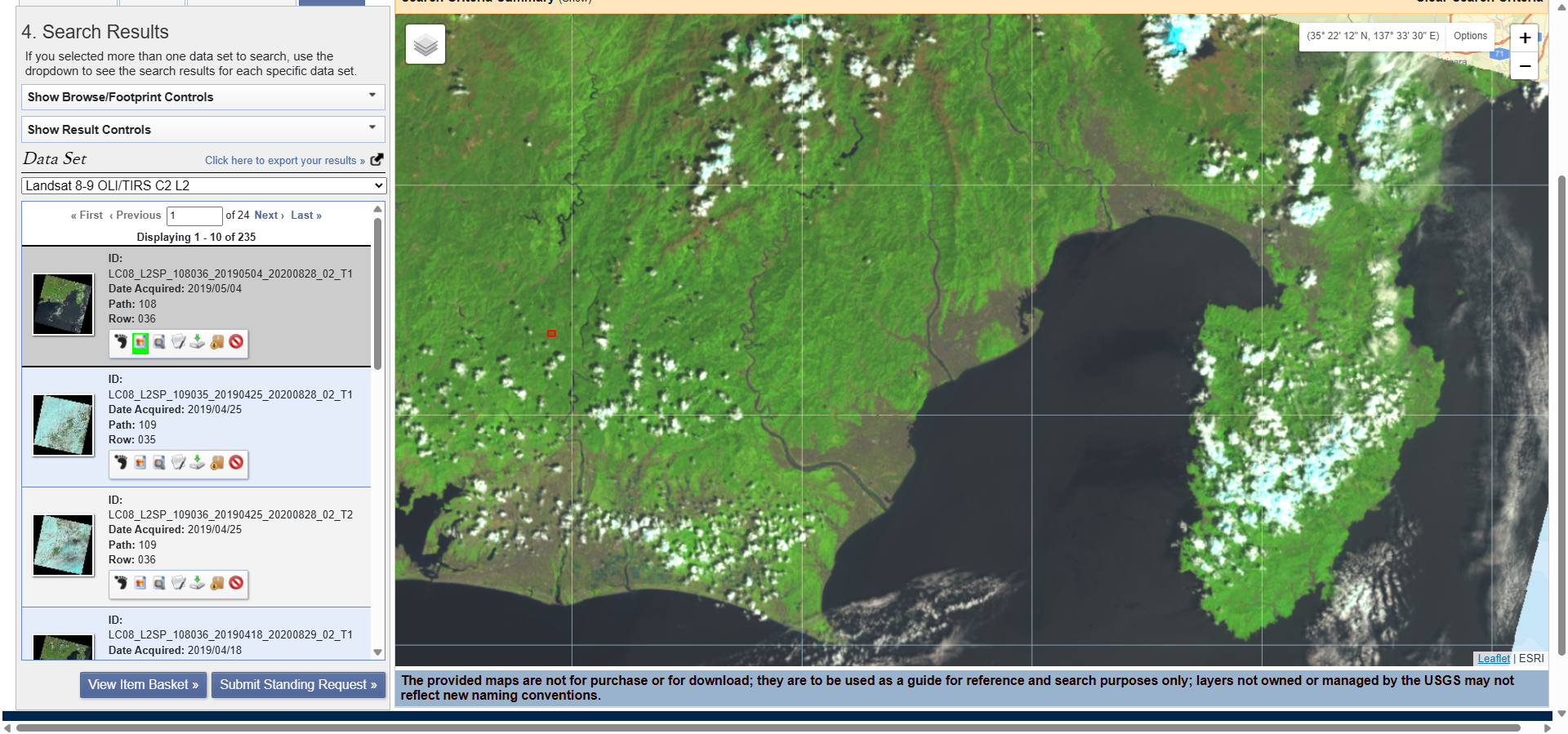
Task: Expand Show Result Controls
Action: click(203, 130)
